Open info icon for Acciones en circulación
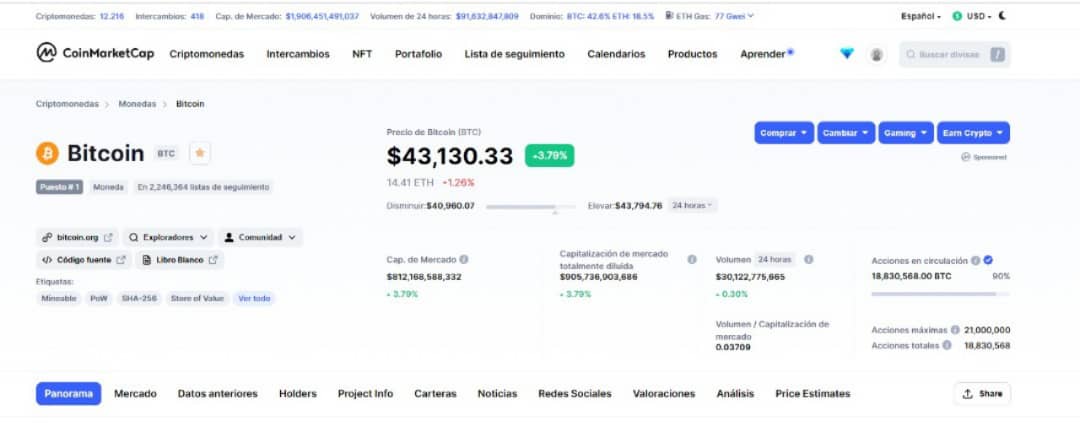The width and height of the screenshot is (1080, 432). (x=975, y=260)
